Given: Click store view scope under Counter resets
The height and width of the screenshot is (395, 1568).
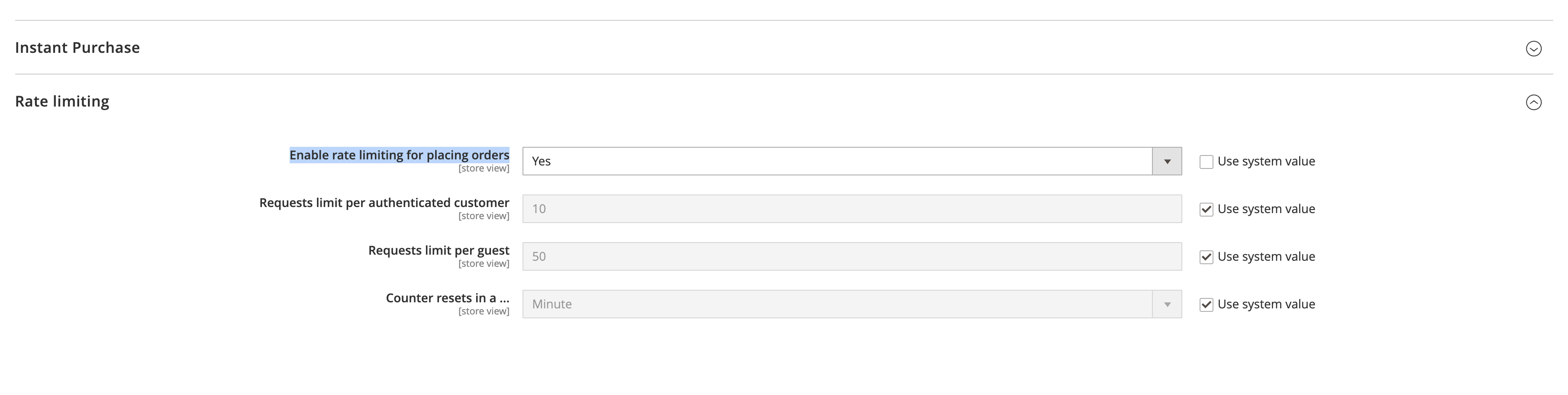Looking at the screenshot, I should [483, 311].
